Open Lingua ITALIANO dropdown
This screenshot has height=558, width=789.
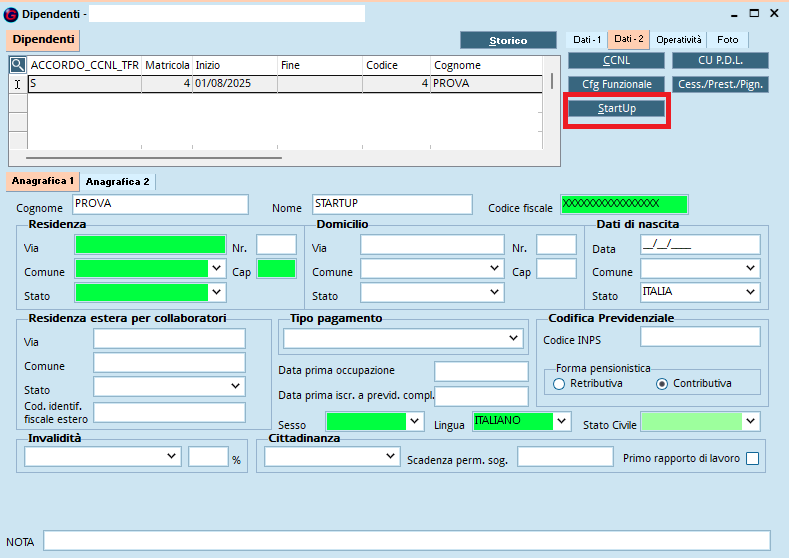(x=562, y=421)
